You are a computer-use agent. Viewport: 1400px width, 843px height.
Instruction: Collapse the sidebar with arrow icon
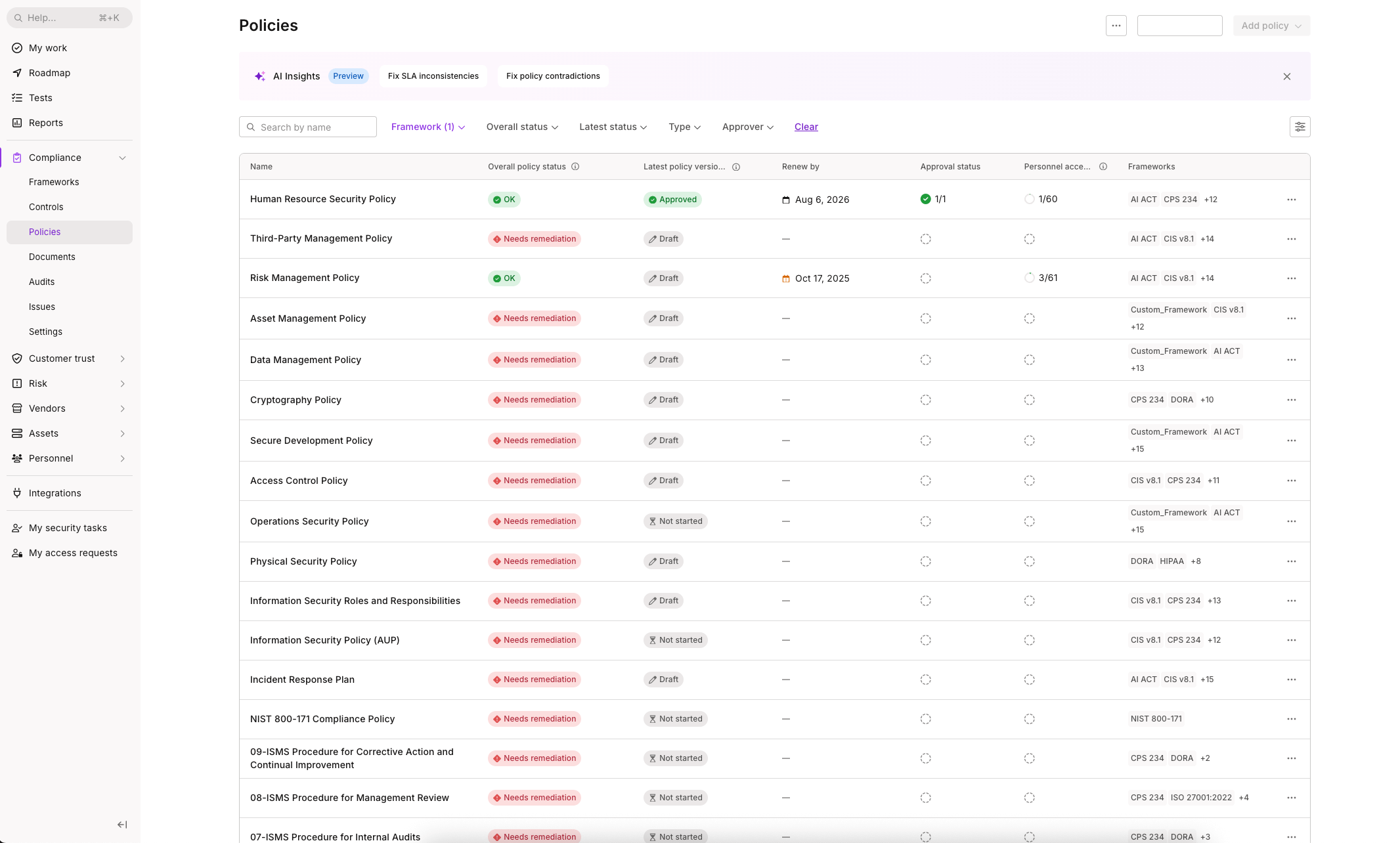122,825
